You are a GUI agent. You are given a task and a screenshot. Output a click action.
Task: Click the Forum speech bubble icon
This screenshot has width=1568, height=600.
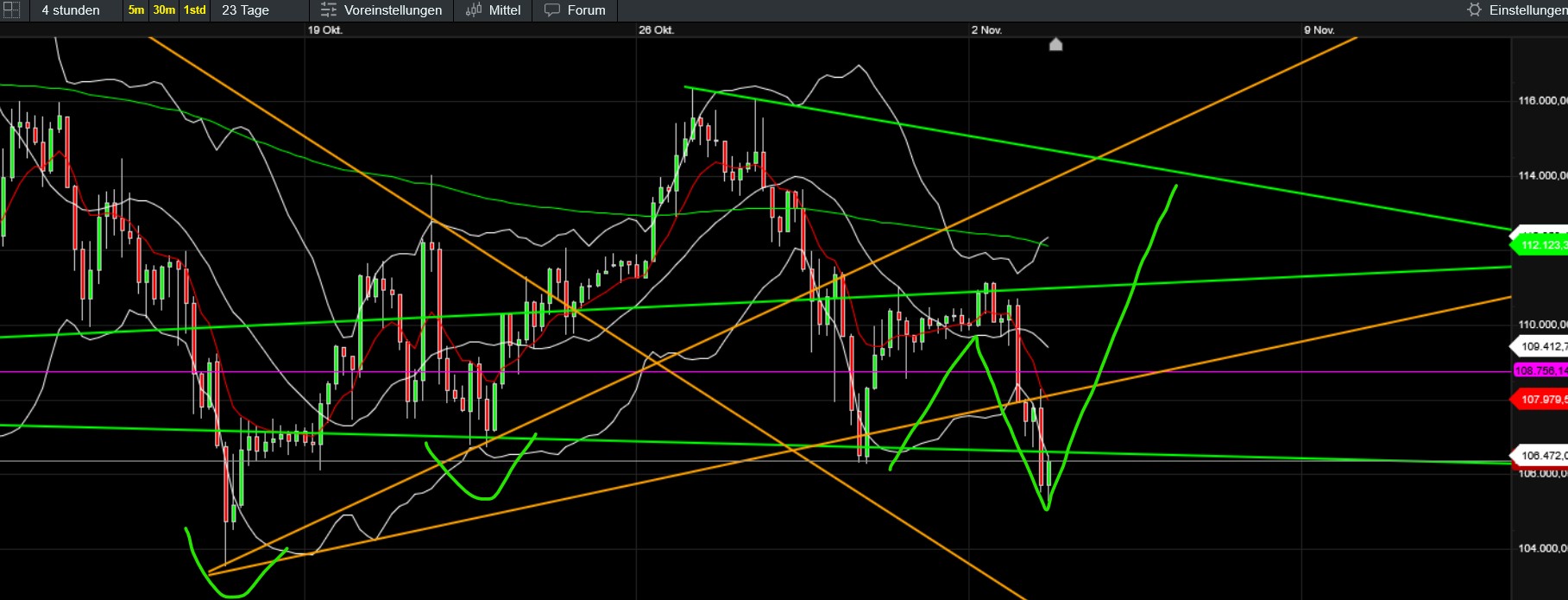click(552, 10)
